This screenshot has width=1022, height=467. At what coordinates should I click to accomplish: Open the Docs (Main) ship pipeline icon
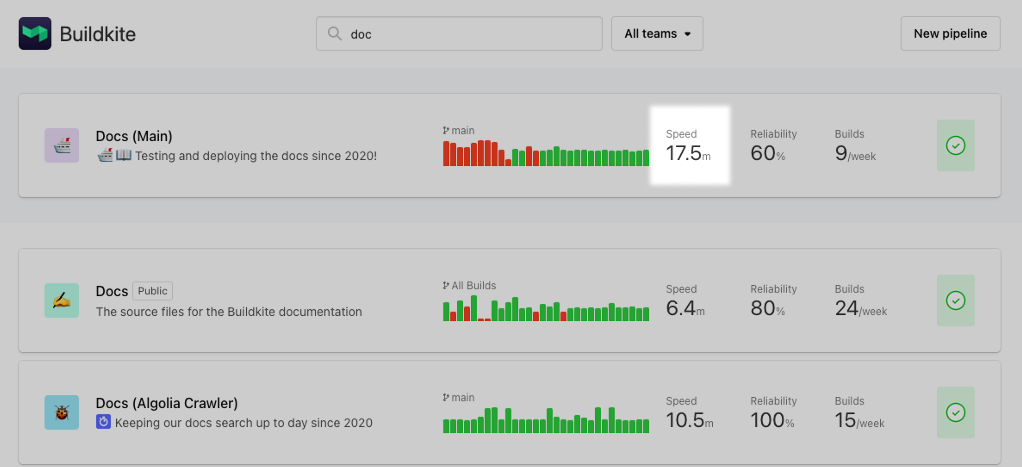point(62,145)
